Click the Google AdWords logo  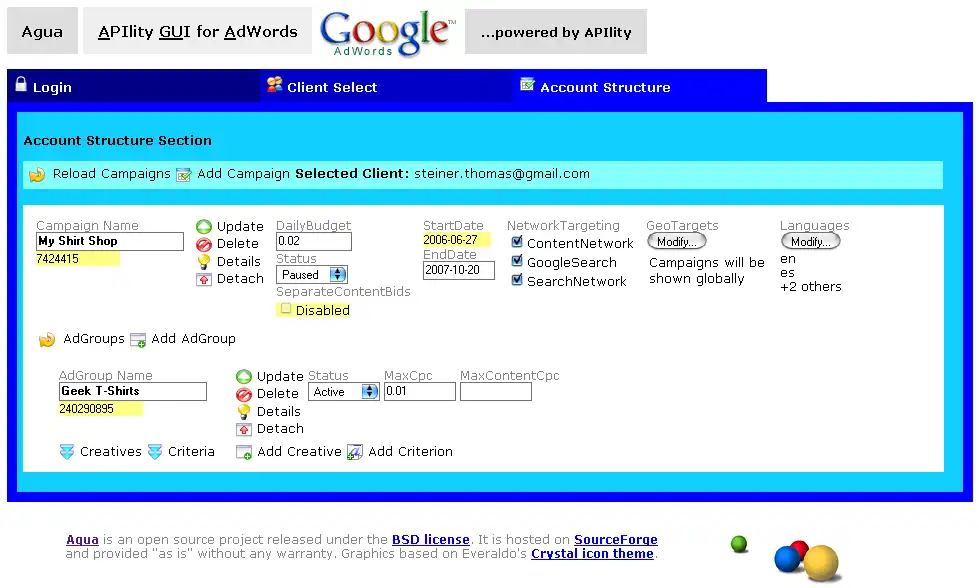tap(388, 33)
